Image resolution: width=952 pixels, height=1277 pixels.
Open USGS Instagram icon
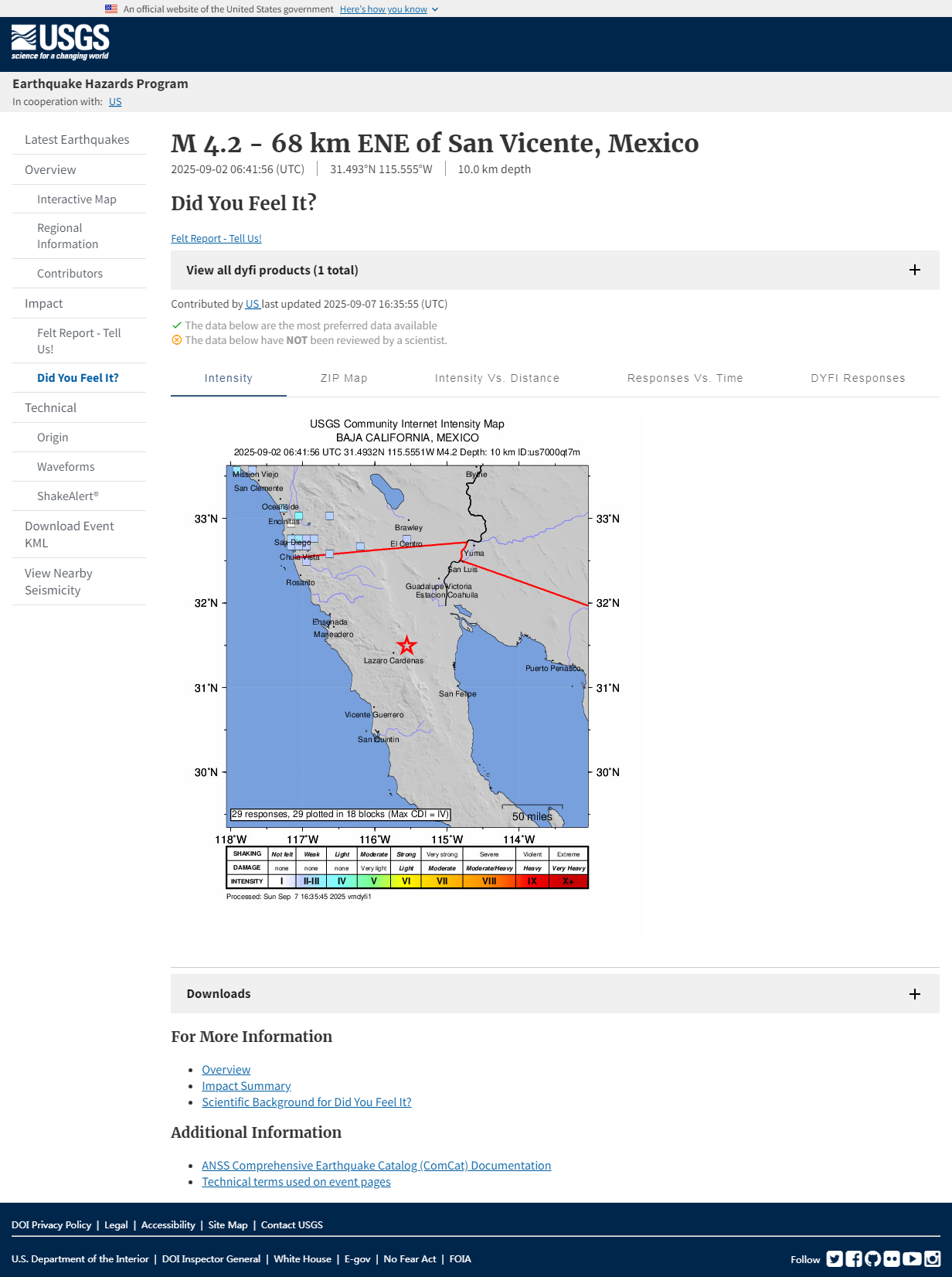pos(933,1259)
